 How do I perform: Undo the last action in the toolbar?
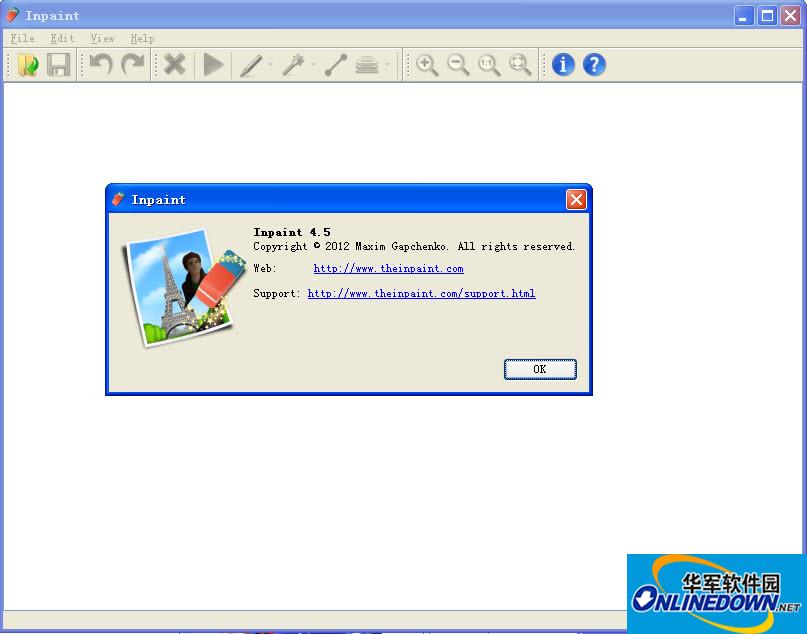[101, 65]
